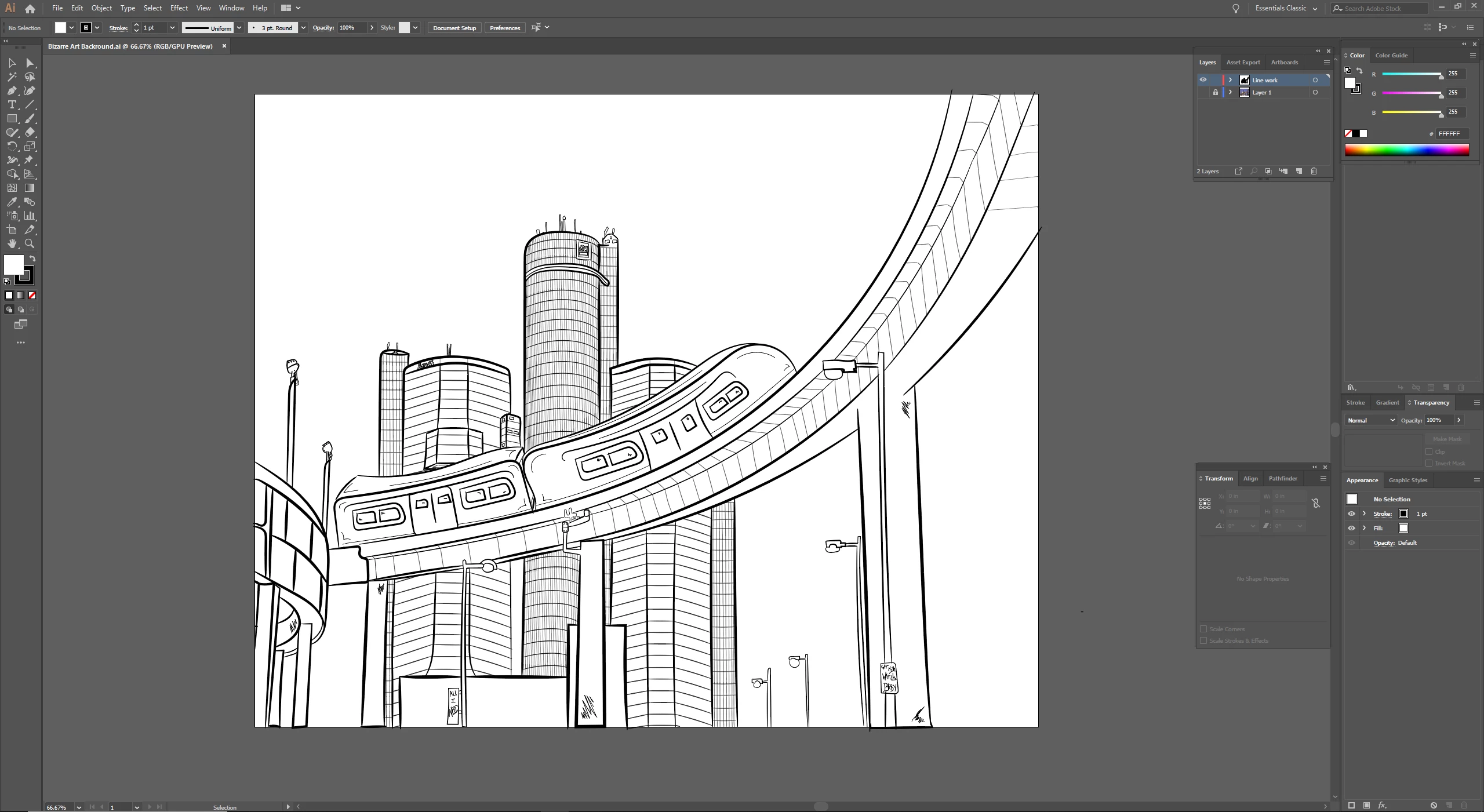Delete selection with Layers trash icon
This screenshot has height=812, width=1484.
click(1314, 171)
